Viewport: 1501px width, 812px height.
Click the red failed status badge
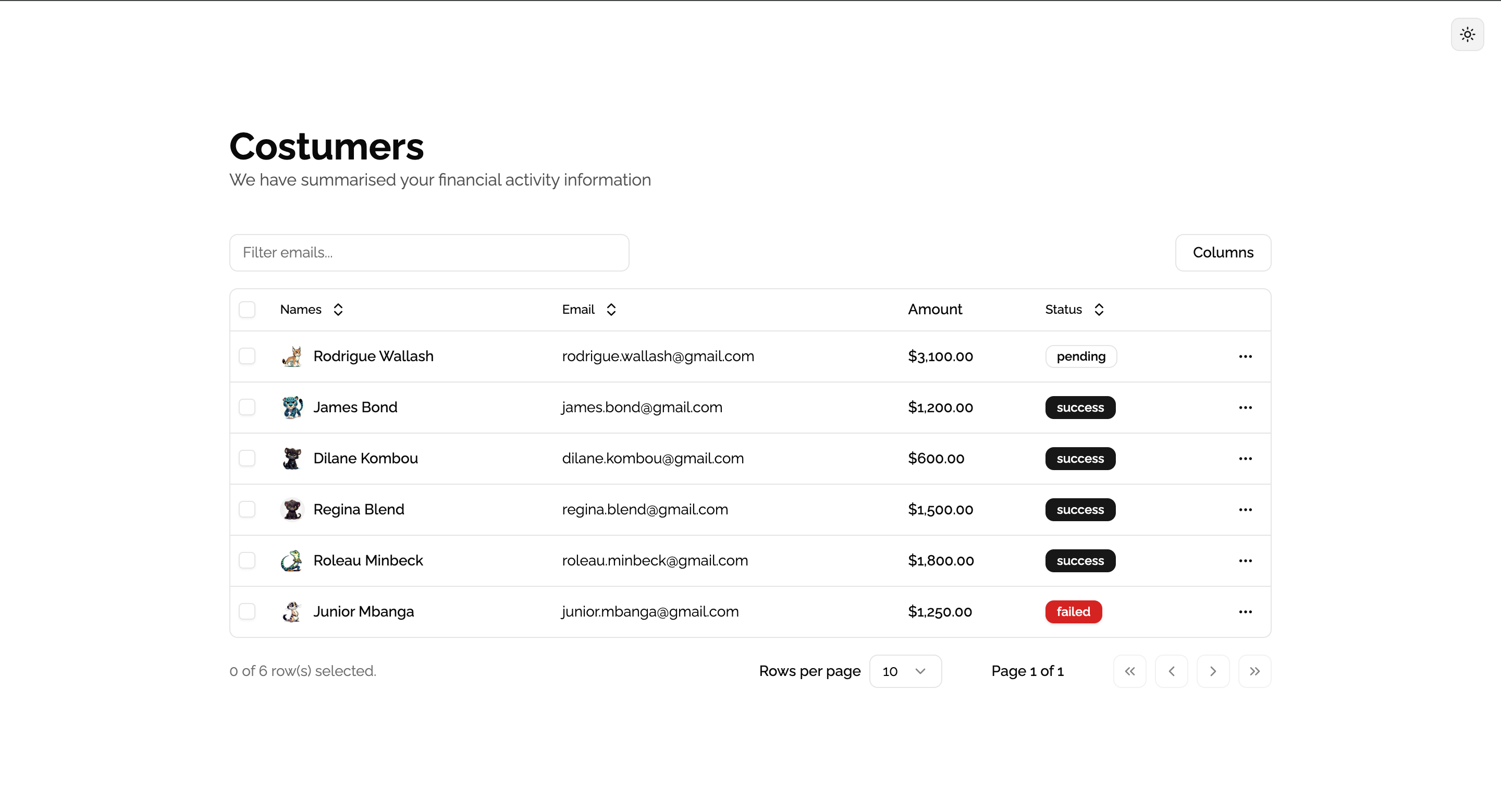pyautogui.click(x=1073, y=612)
